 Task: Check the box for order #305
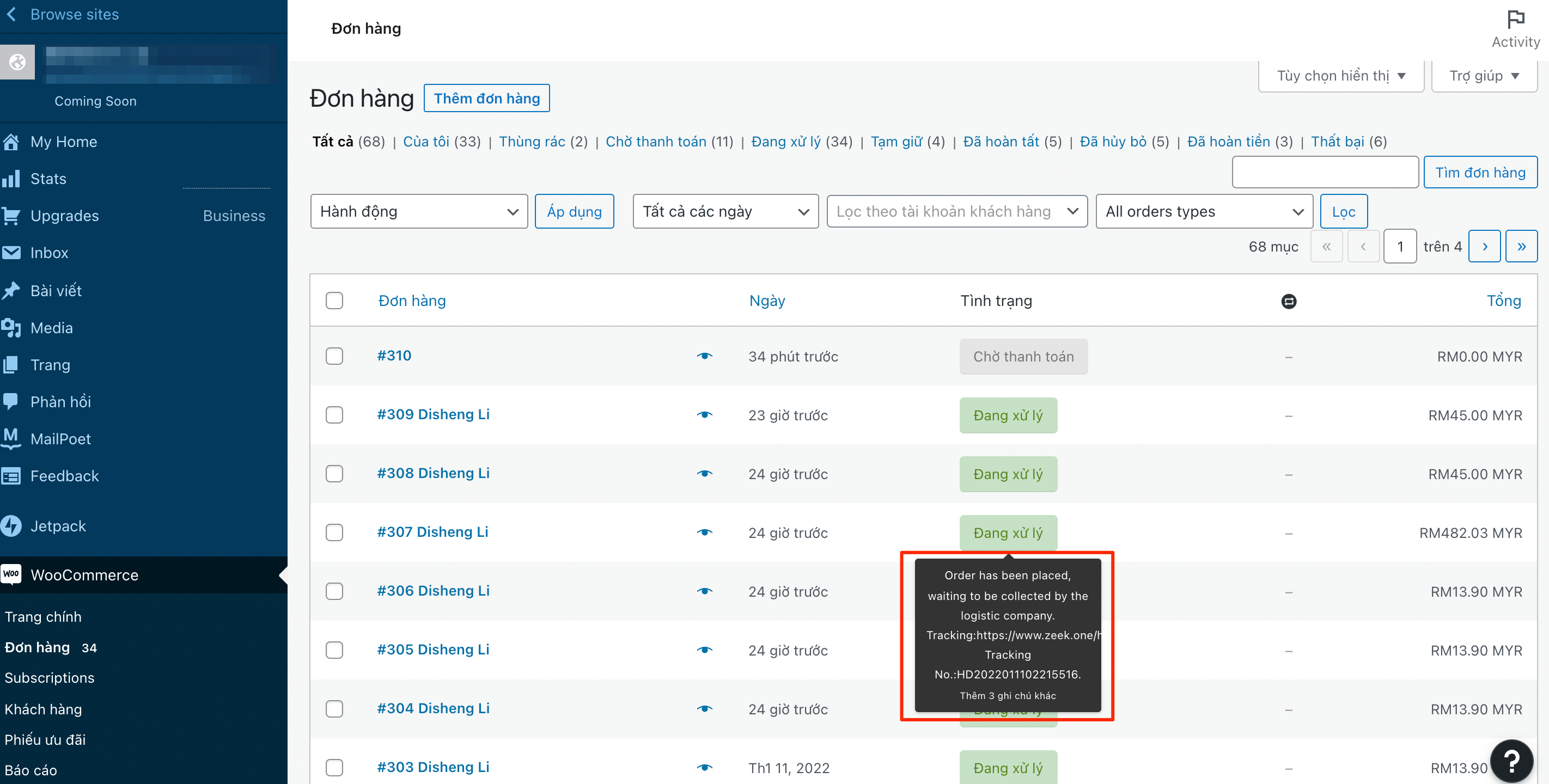pyautogui.click(x=334, y=650)
